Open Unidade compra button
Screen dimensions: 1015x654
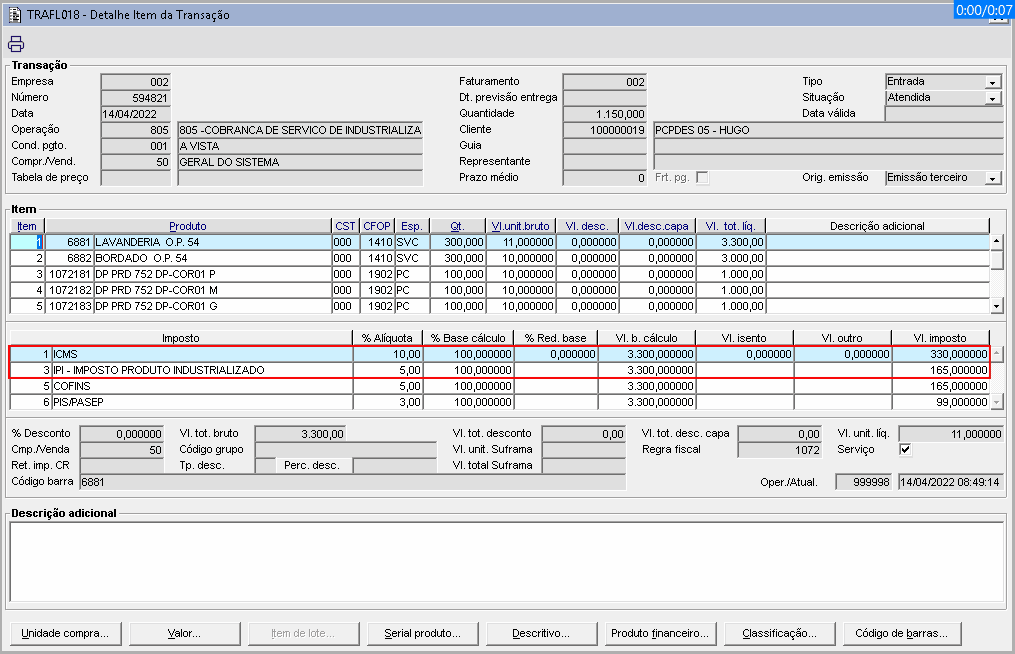[65, 633]
